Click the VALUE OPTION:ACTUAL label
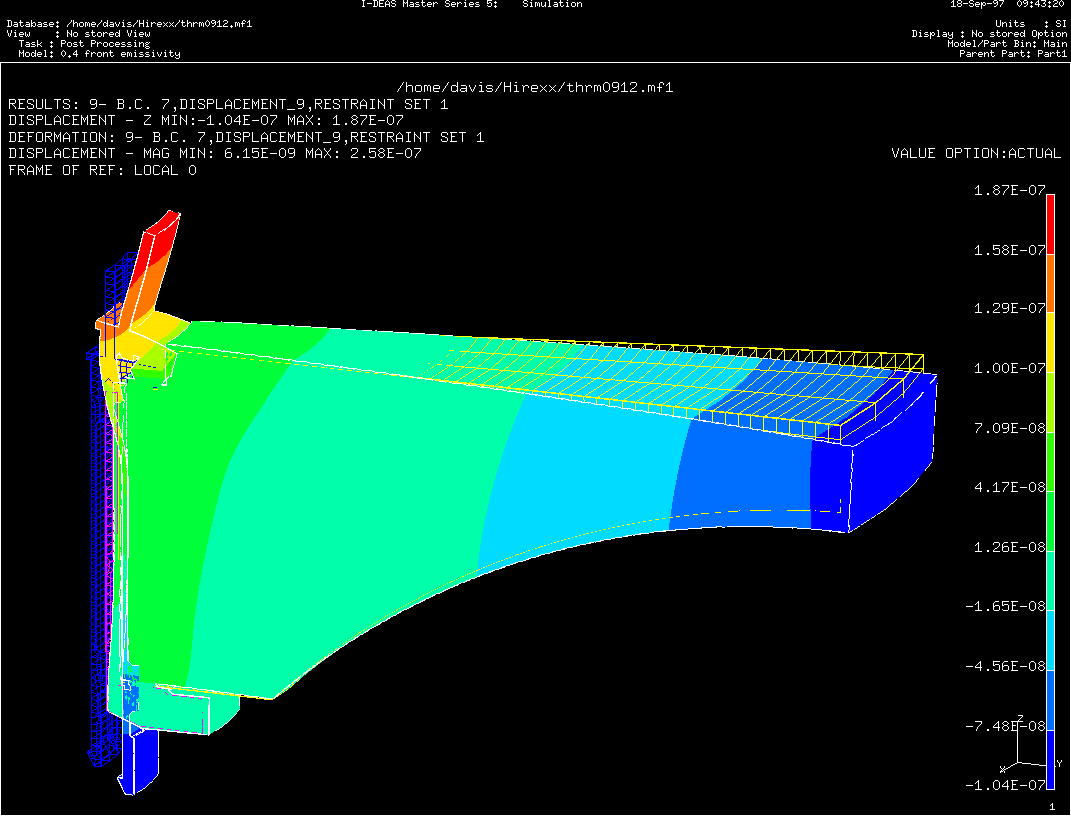Image resolution: width=1071 pixels, height=816 pixels. coord(975,153)
